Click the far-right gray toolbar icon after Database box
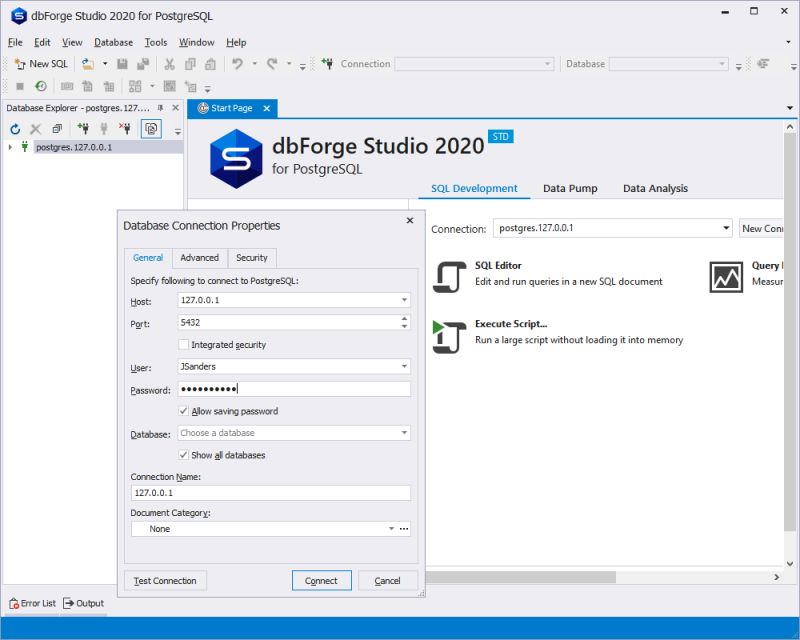 click(763, 64)
